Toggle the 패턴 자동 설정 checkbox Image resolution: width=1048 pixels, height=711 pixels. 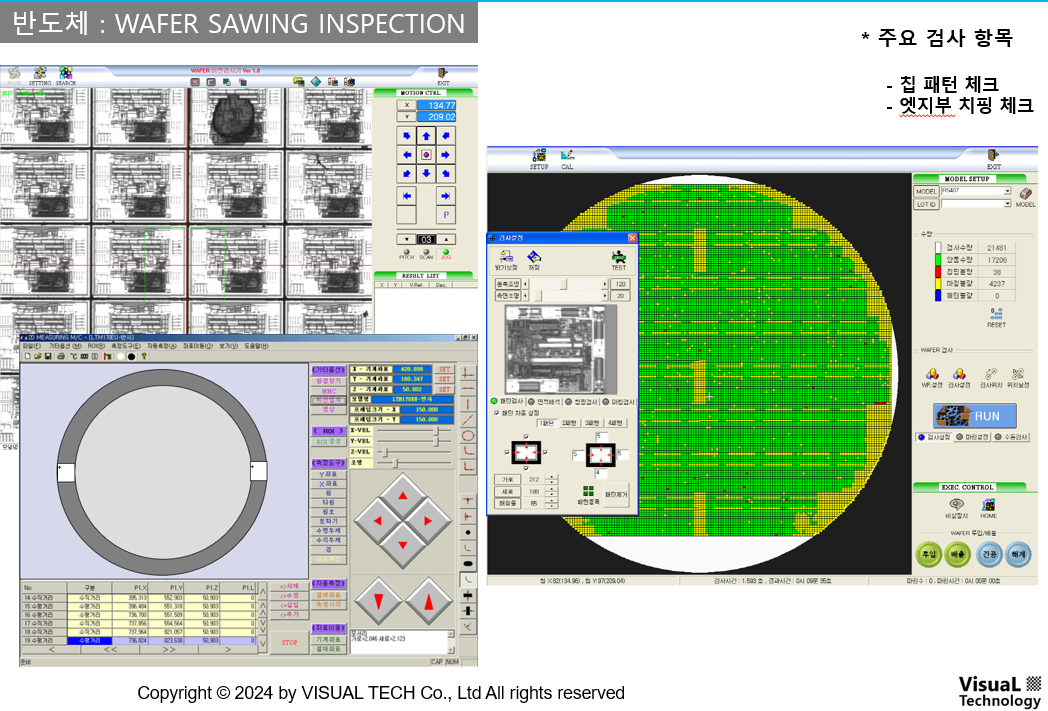(x=497, y=412)
